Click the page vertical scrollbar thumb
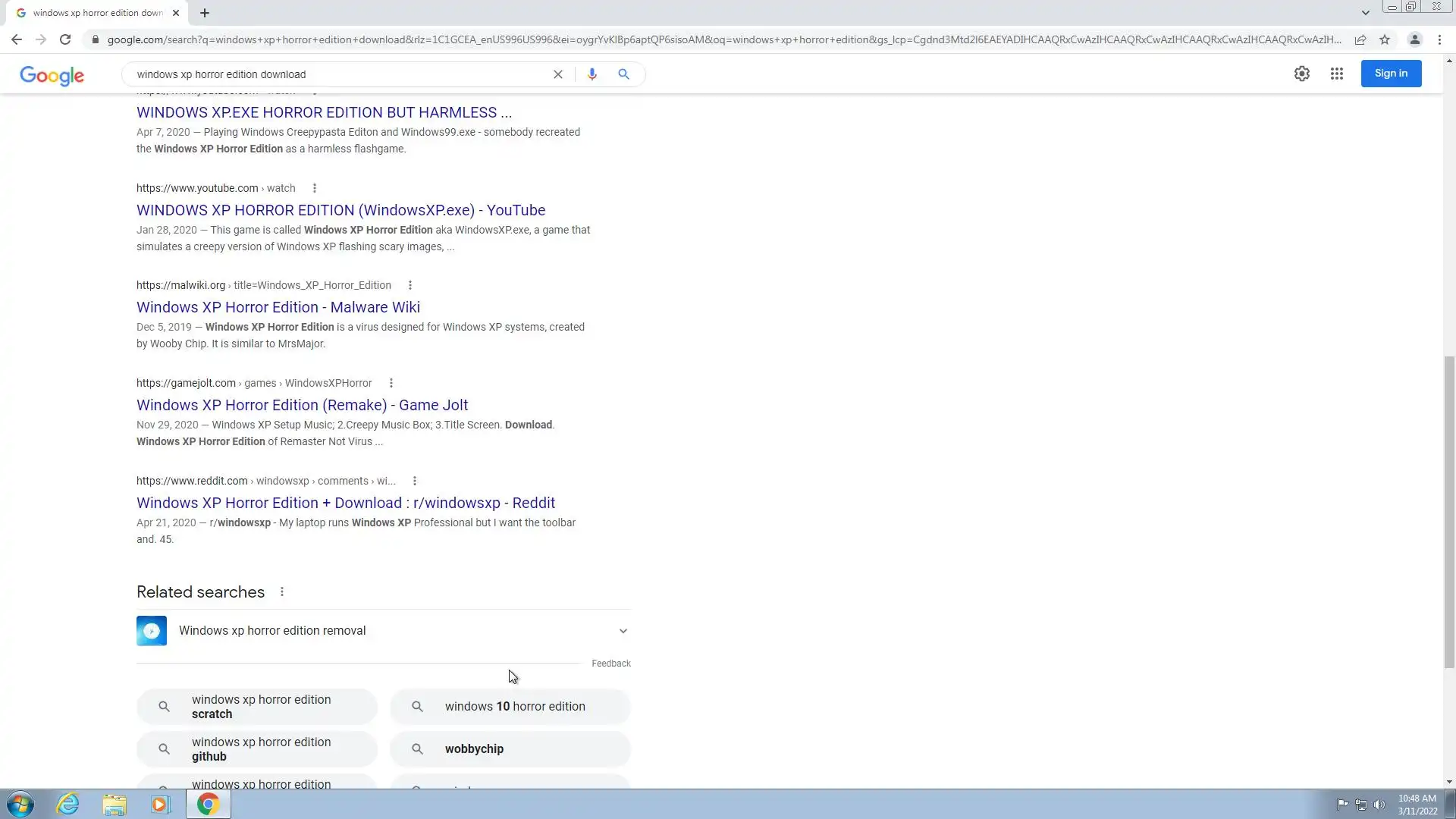This screenshot has width=1456, height=819. click(1449, 512)
